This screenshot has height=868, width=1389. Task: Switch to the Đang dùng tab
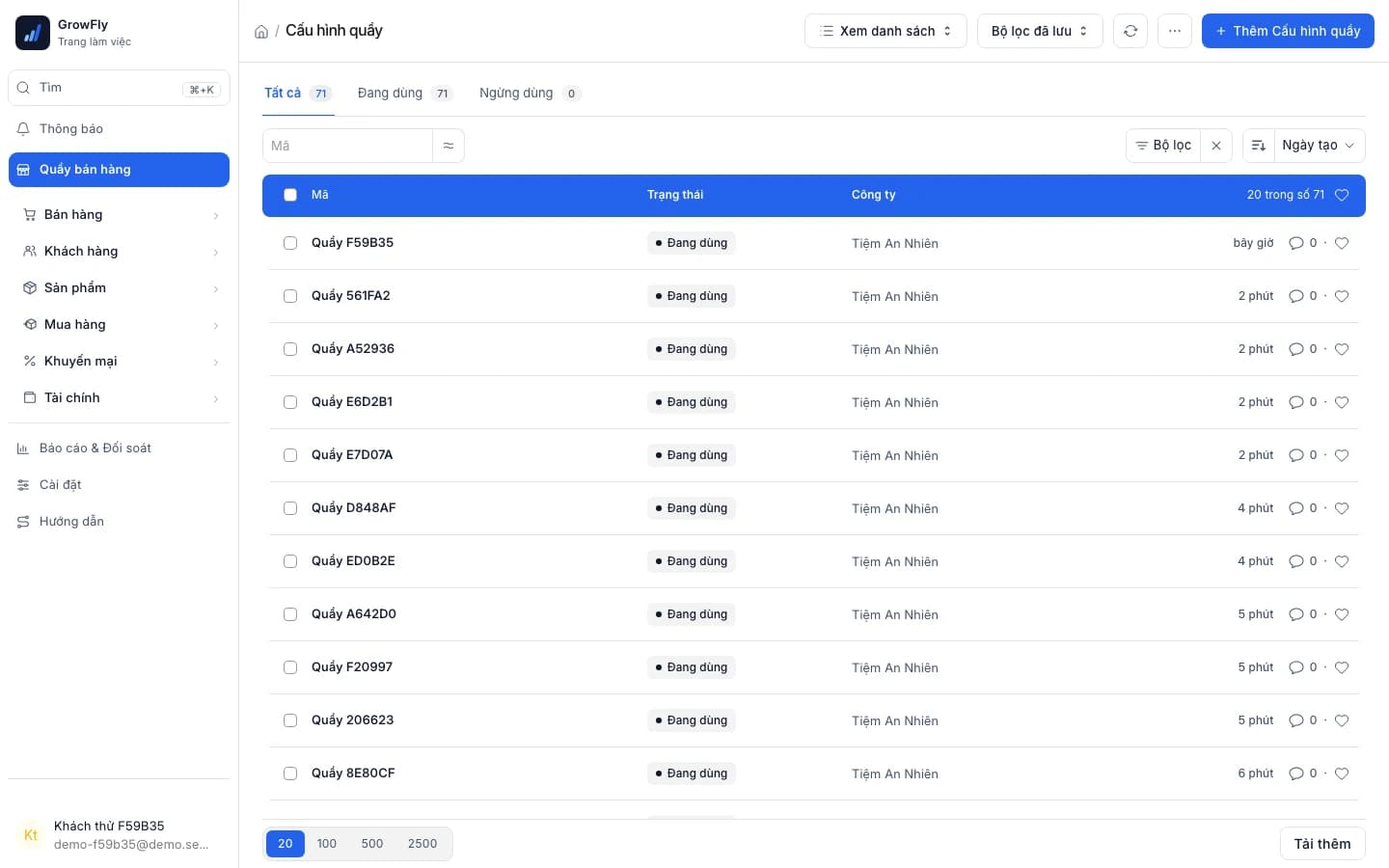pyautogui.click(x=404, y=94)
